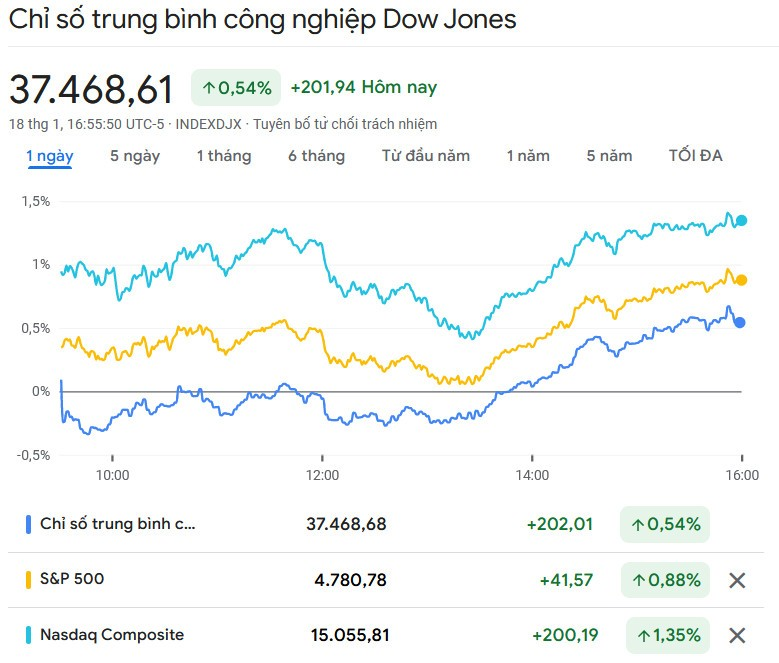This screenshot has width=779, height=663.
Task: Open the 6 tháng chart range
Action: point(316,156)
